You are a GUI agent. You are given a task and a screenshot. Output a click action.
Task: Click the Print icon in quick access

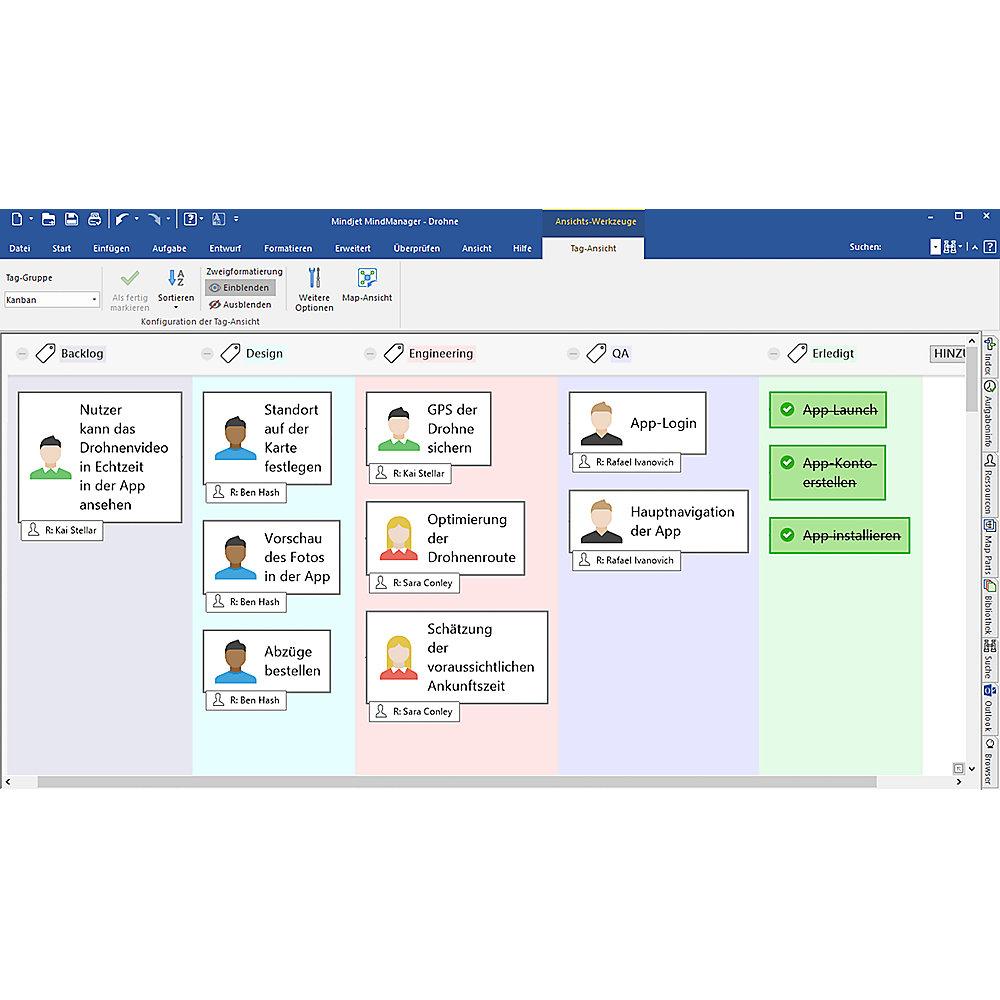point(94,219)
